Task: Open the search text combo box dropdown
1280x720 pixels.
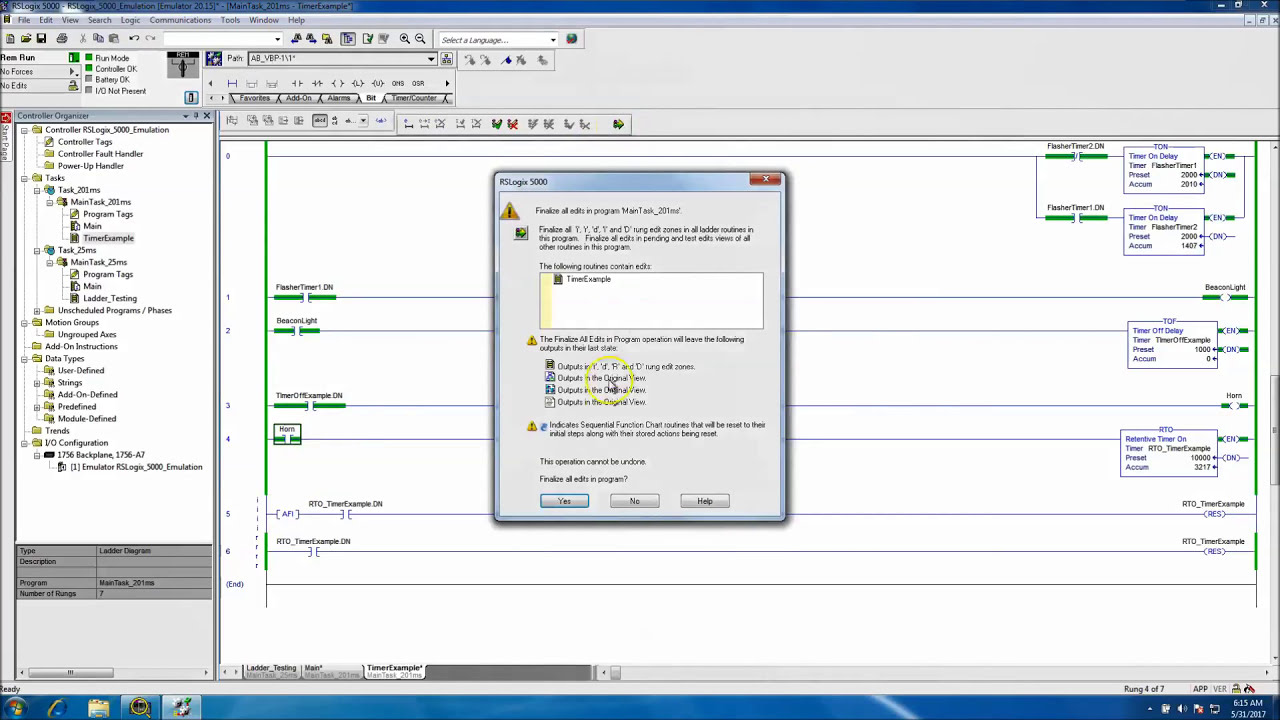Action: 277,39
